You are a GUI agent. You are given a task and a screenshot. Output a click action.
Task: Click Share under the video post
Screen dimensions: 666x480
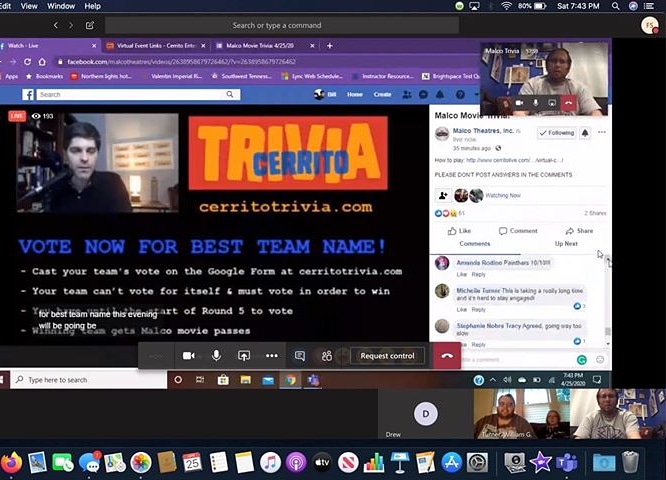[579, 231]
